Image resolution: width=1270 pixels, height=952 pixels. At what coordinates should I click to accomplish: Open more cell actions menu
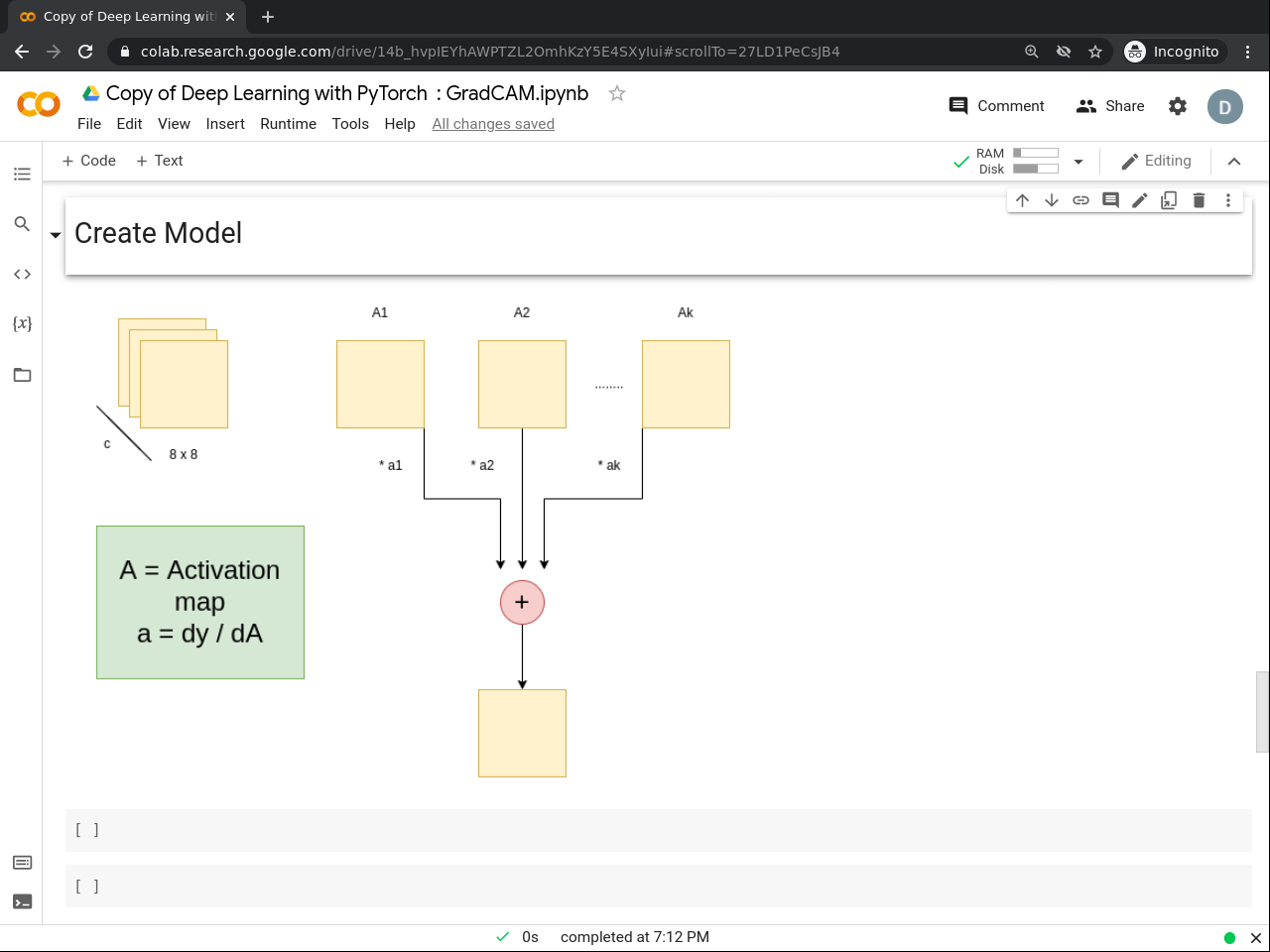pos(1228,200)
